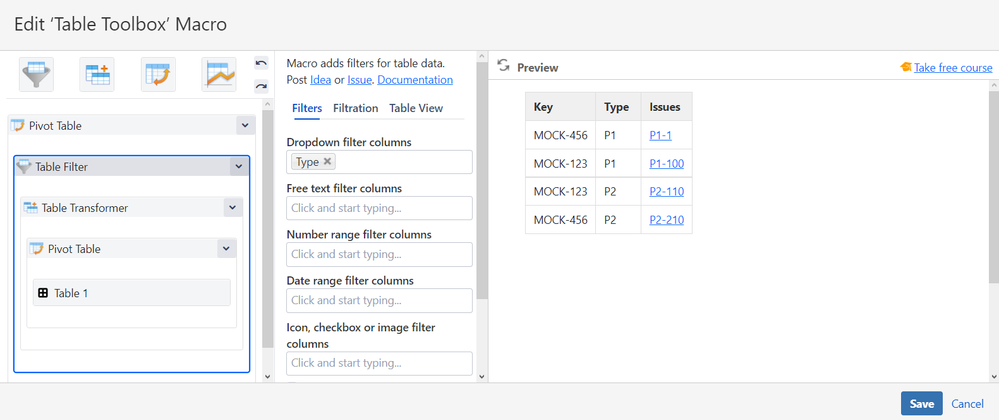Click the Save button
This screenshot has height=420, width=999.
coord(921,403)
